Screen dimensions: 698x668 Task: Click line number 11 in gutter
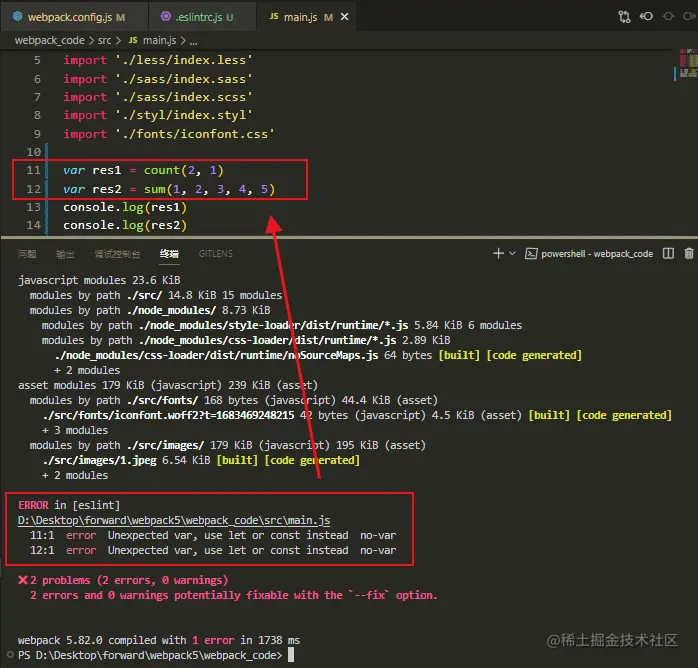(33, 170)
